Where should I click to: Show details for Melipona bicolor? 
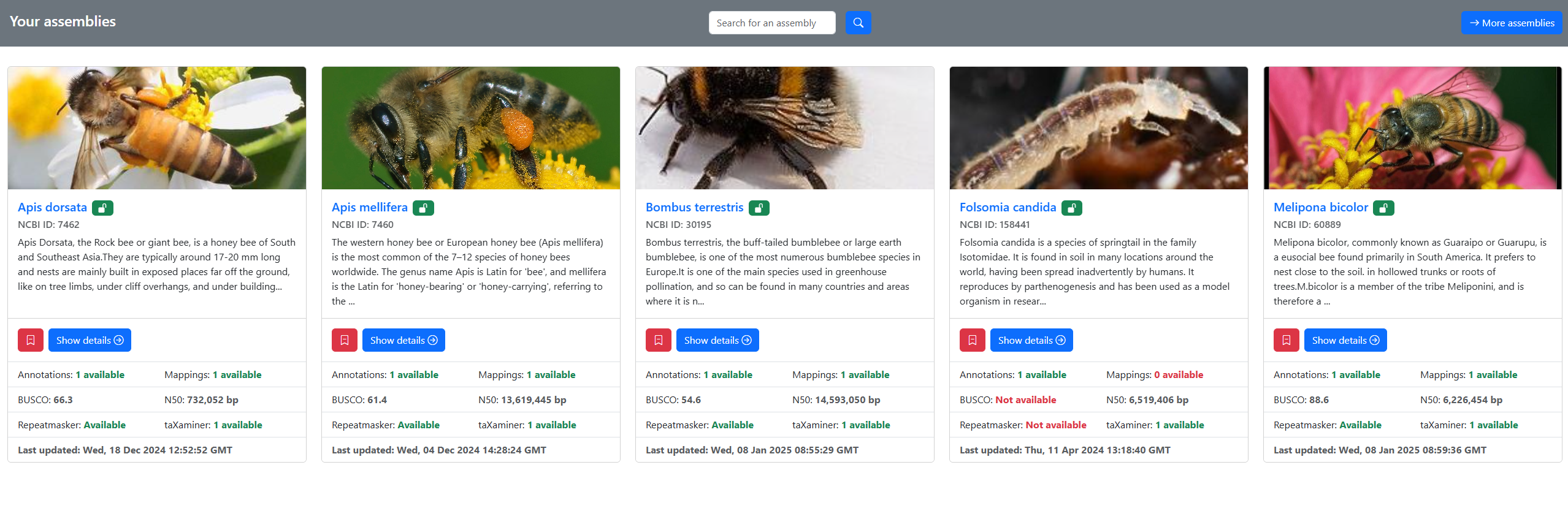[1345, 340]
